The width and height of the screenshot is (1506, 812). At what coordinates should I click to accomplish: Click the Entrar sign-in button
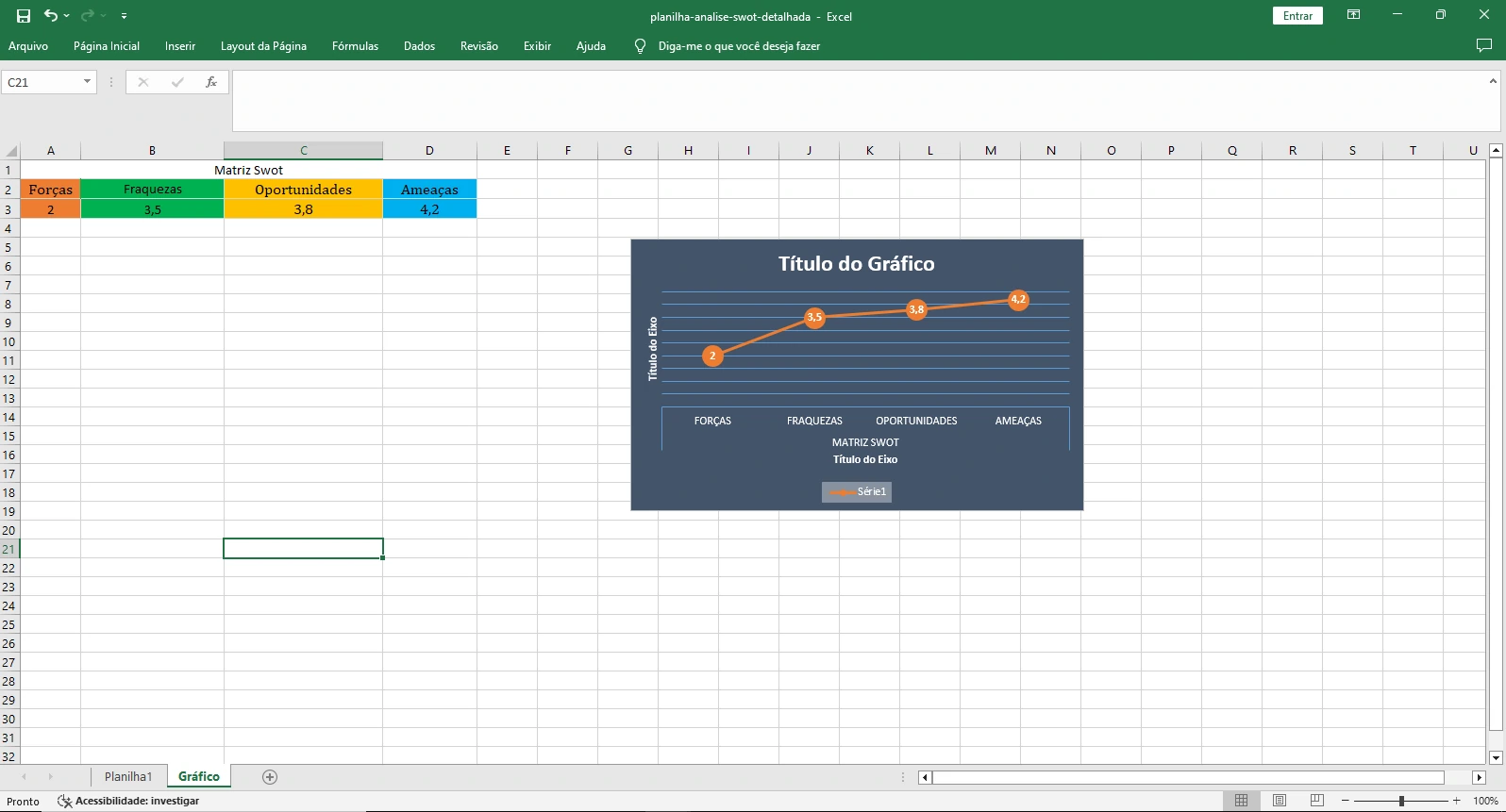(1297, 16)
